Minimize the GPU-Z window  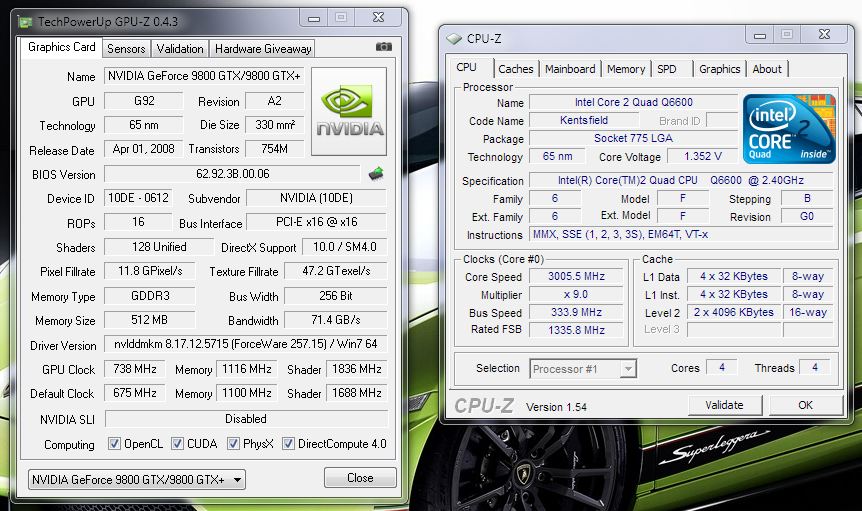[314, 18]
